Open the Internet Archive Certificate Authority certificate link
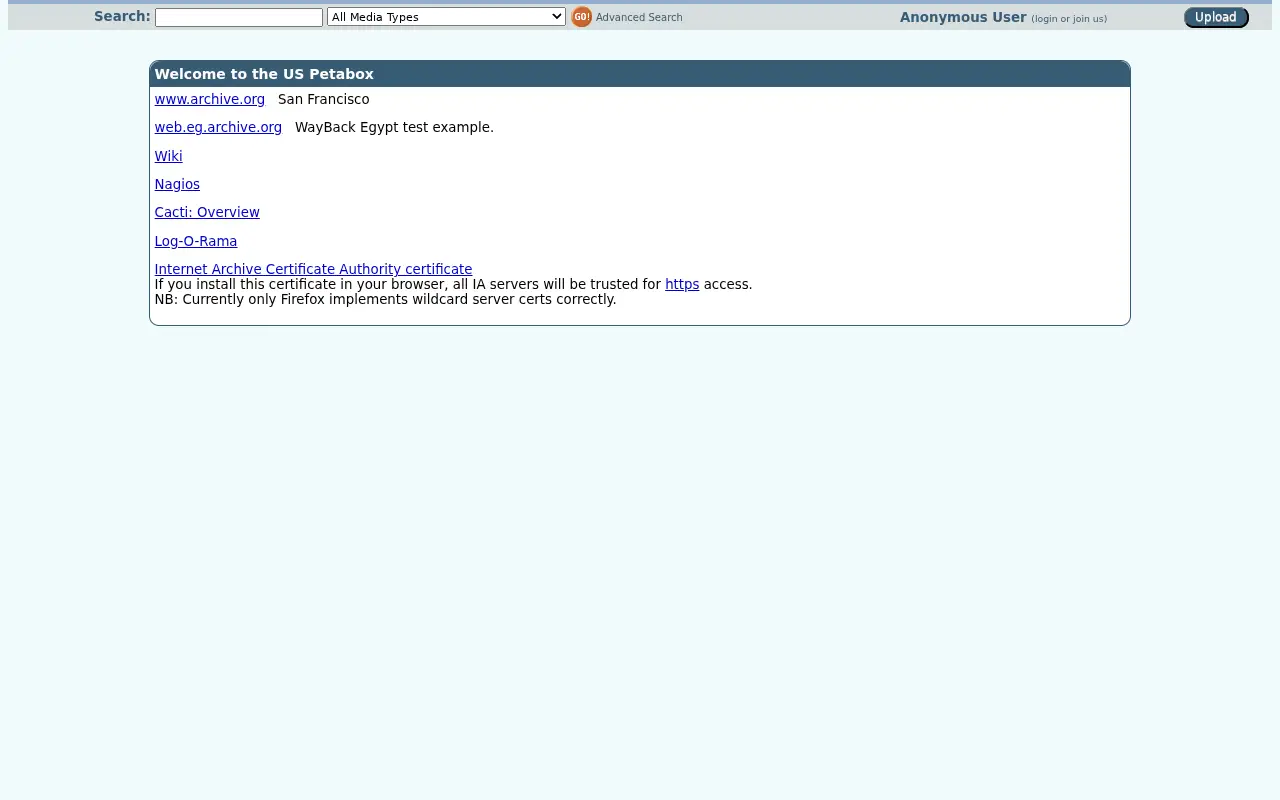 313,269
